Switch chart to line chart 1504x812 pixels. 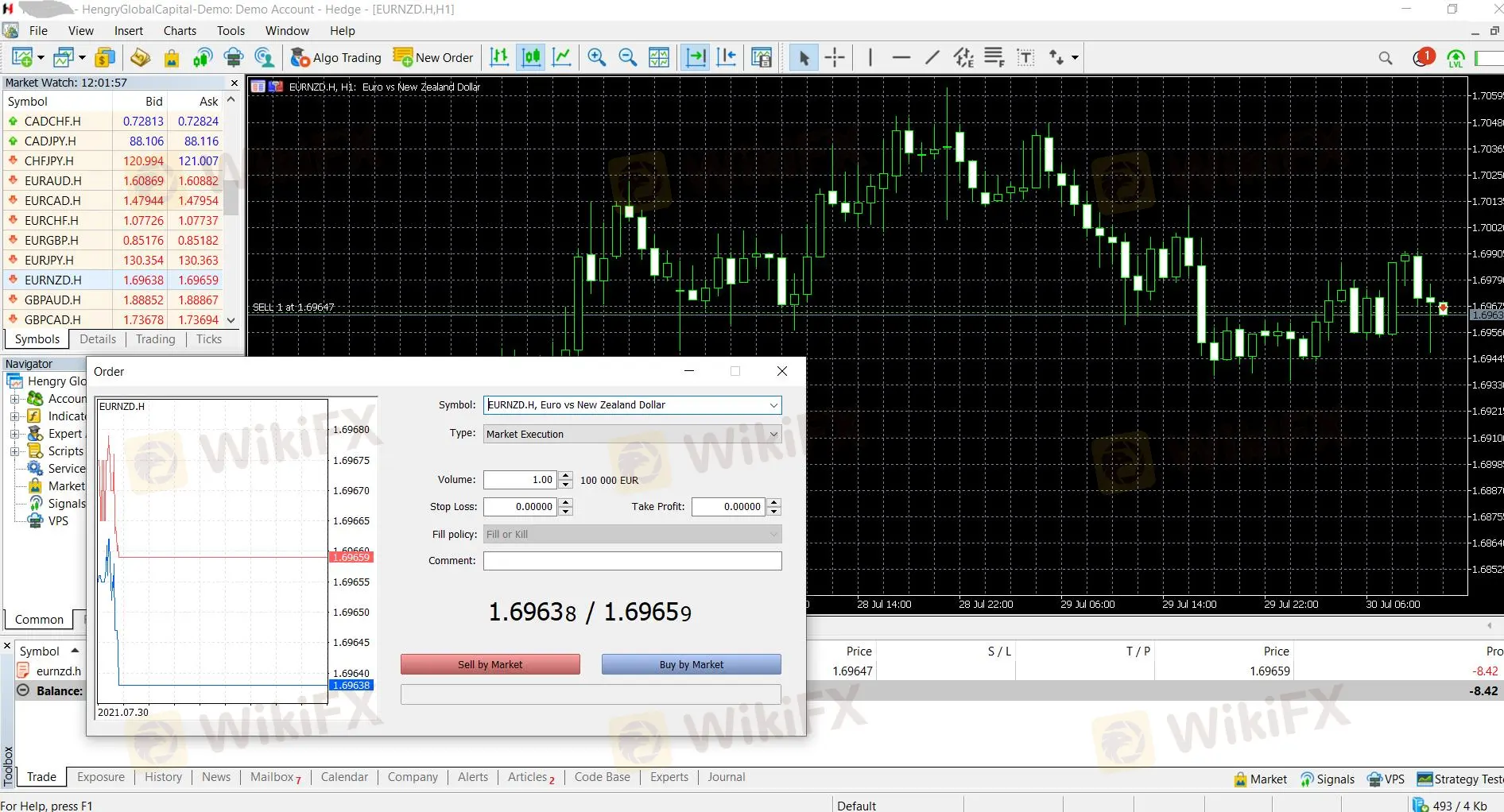tap(562, 57)
